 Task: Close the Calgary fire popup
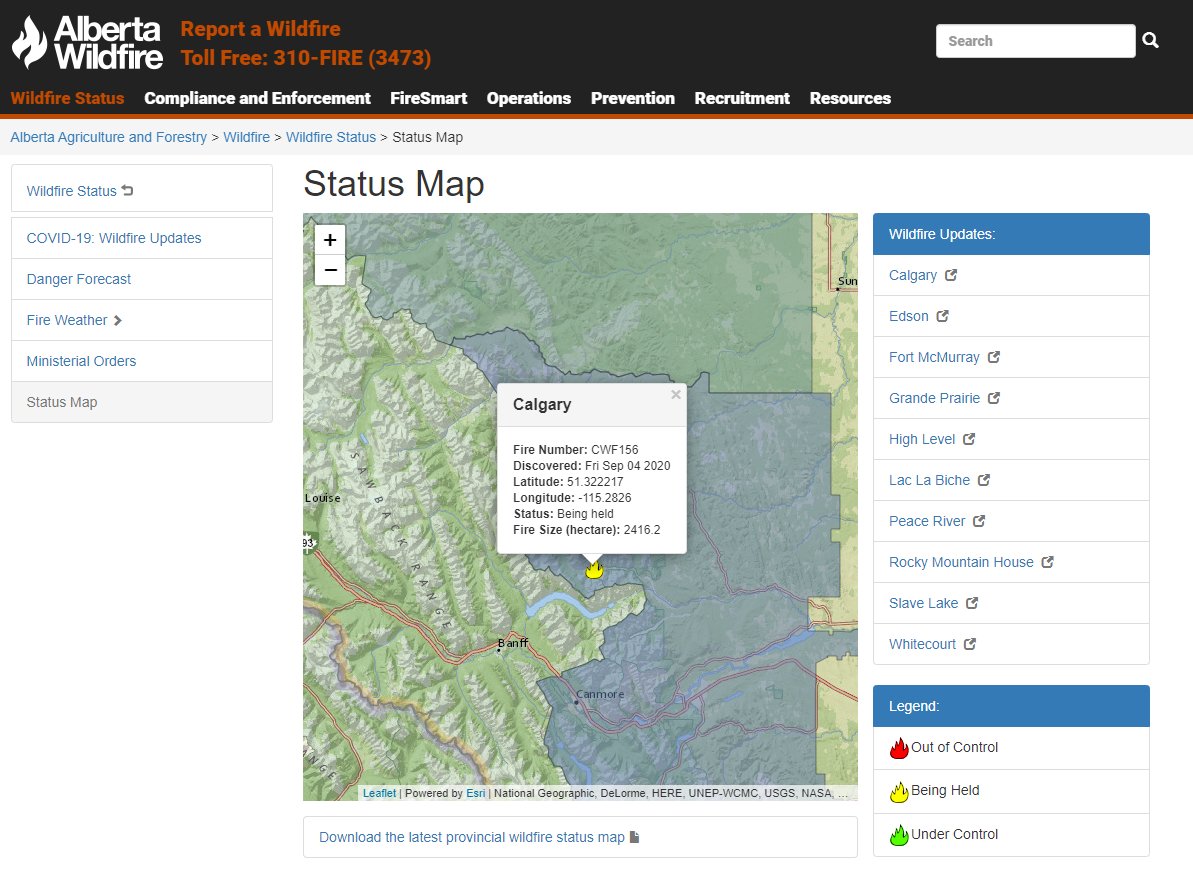click(676, 394)
